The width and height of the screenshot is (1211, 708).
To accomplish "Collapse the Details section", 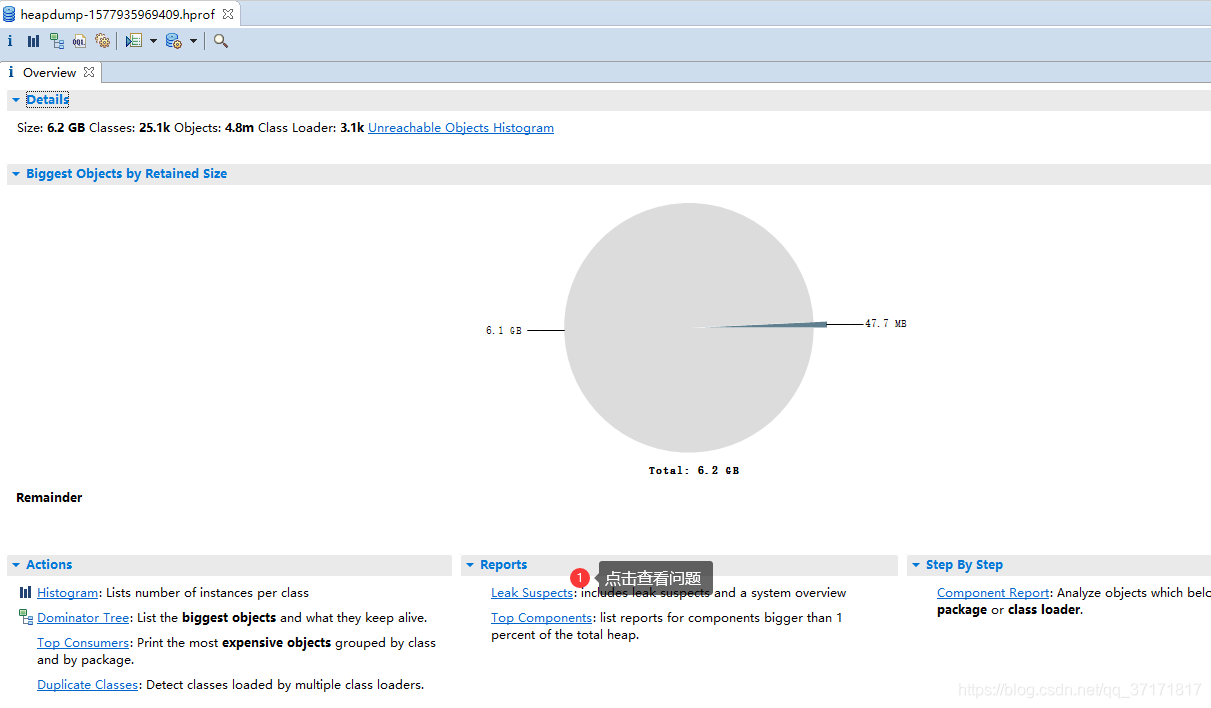I will [x=15, y=99].
